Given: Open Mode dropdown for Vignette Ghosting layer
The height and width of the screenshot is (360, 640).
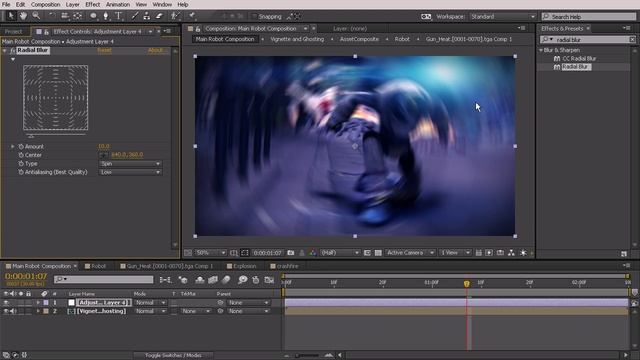Looking at the screenshot, I should tap(150, 311).
